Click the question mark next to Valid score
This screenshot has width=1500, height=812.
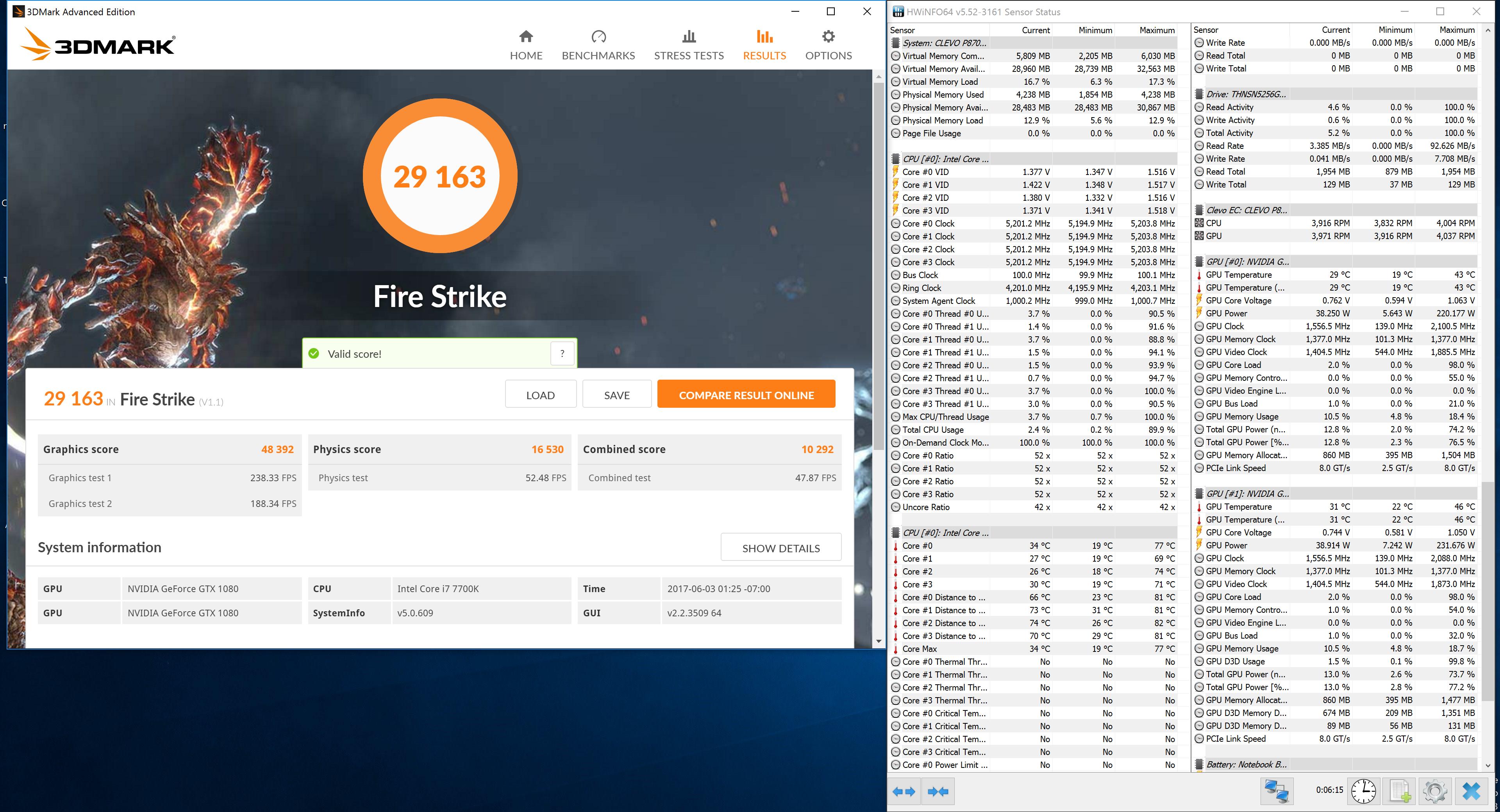pyautogui.click(x=562, y=353)
